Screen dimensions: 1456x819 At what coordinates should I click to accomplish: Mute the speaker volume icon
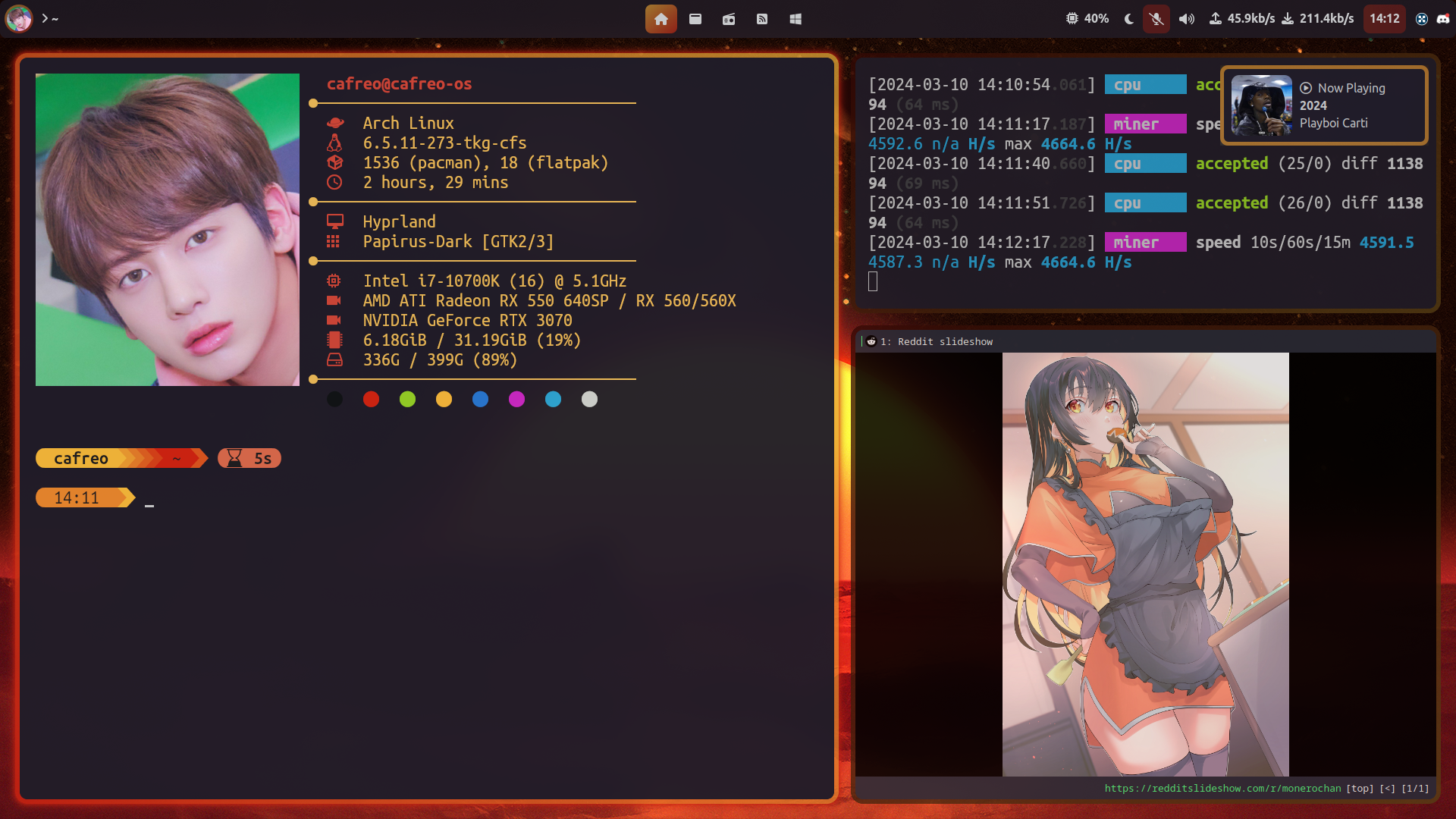tap(1186, 19)
